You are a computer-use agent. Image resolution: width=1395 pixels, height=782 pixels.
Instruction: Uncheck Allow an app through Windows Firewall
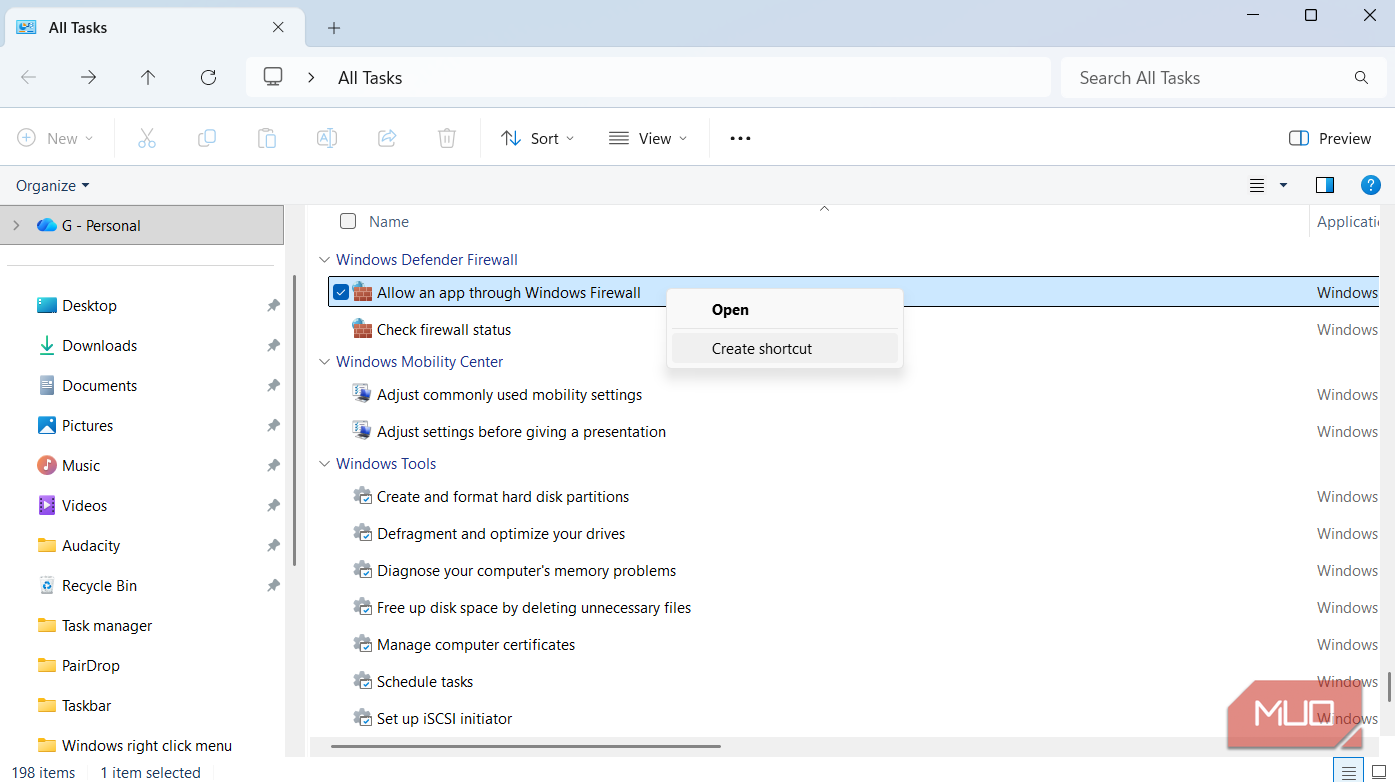click(341, 292)
